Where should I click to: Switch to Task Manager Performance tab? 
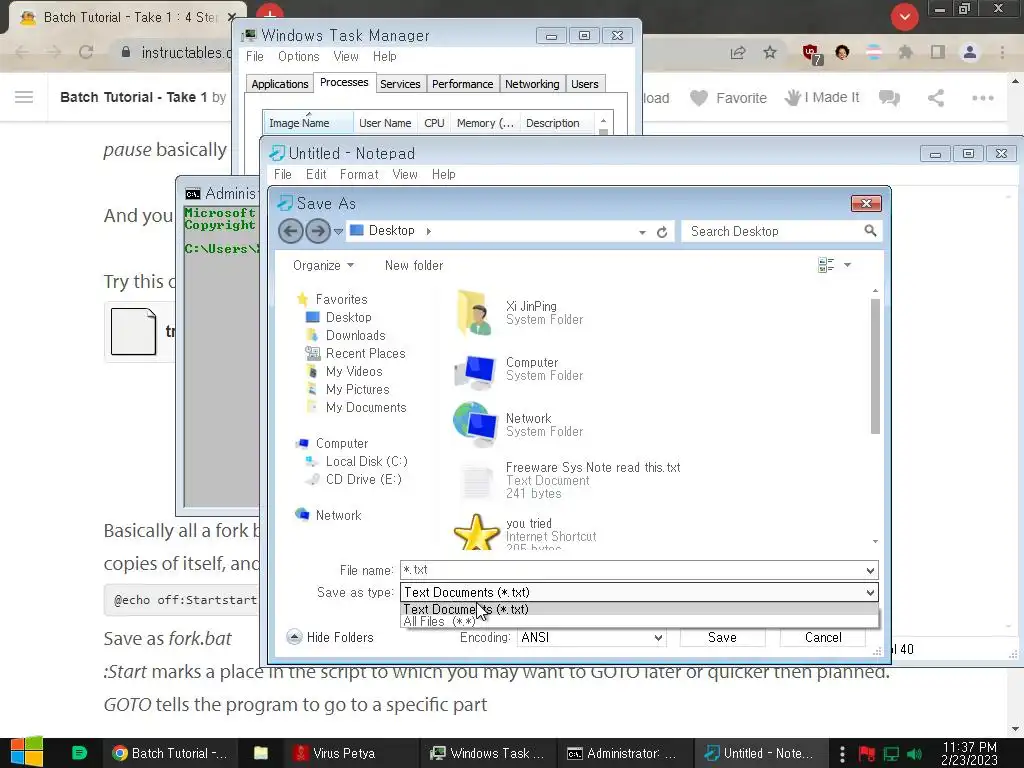[x=462, y=84]
